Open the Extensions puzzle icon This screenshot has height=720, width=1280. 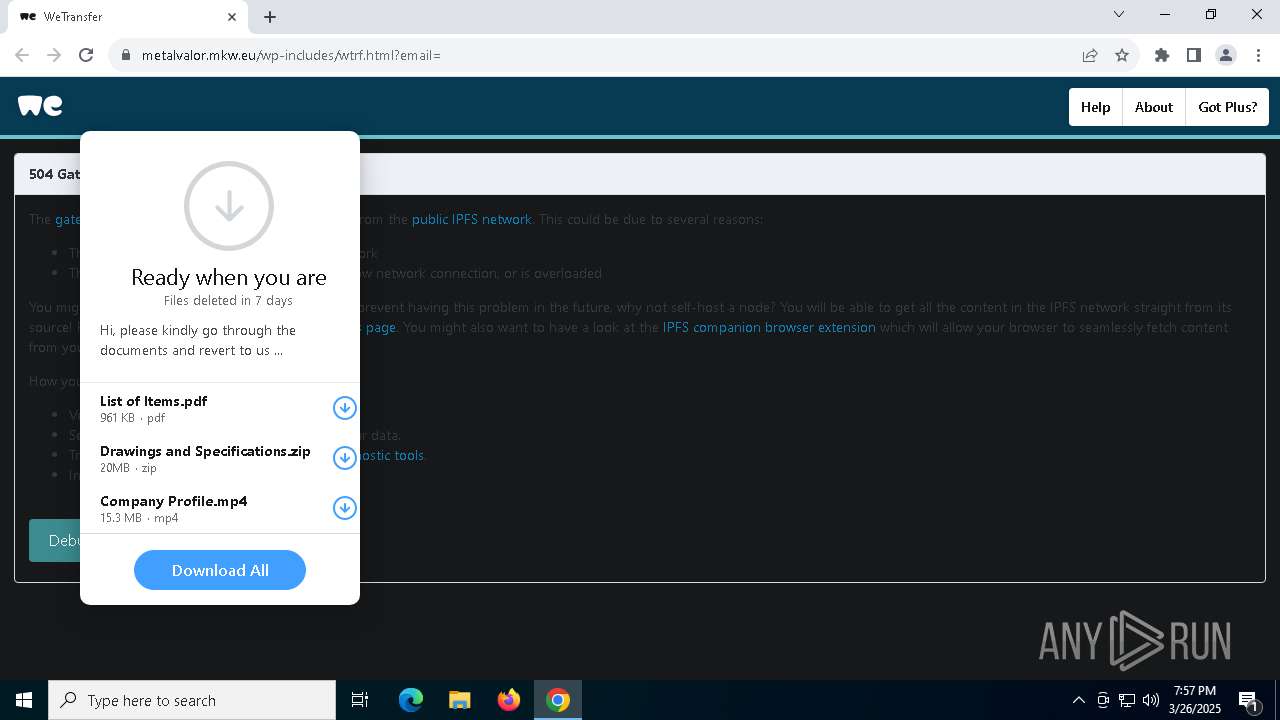click(1162, 55)
